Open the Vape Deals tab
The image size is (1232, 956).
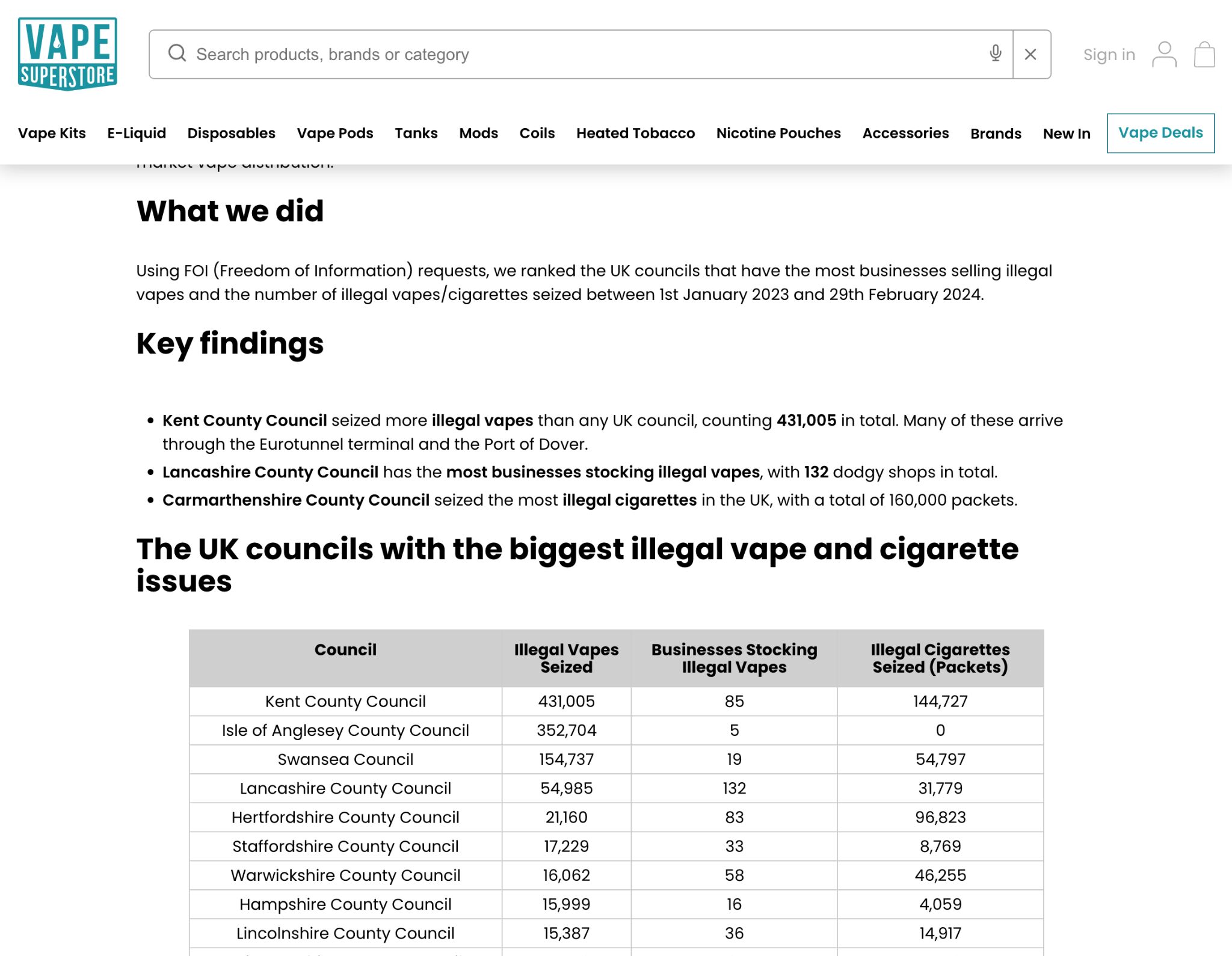(1161, 132)
